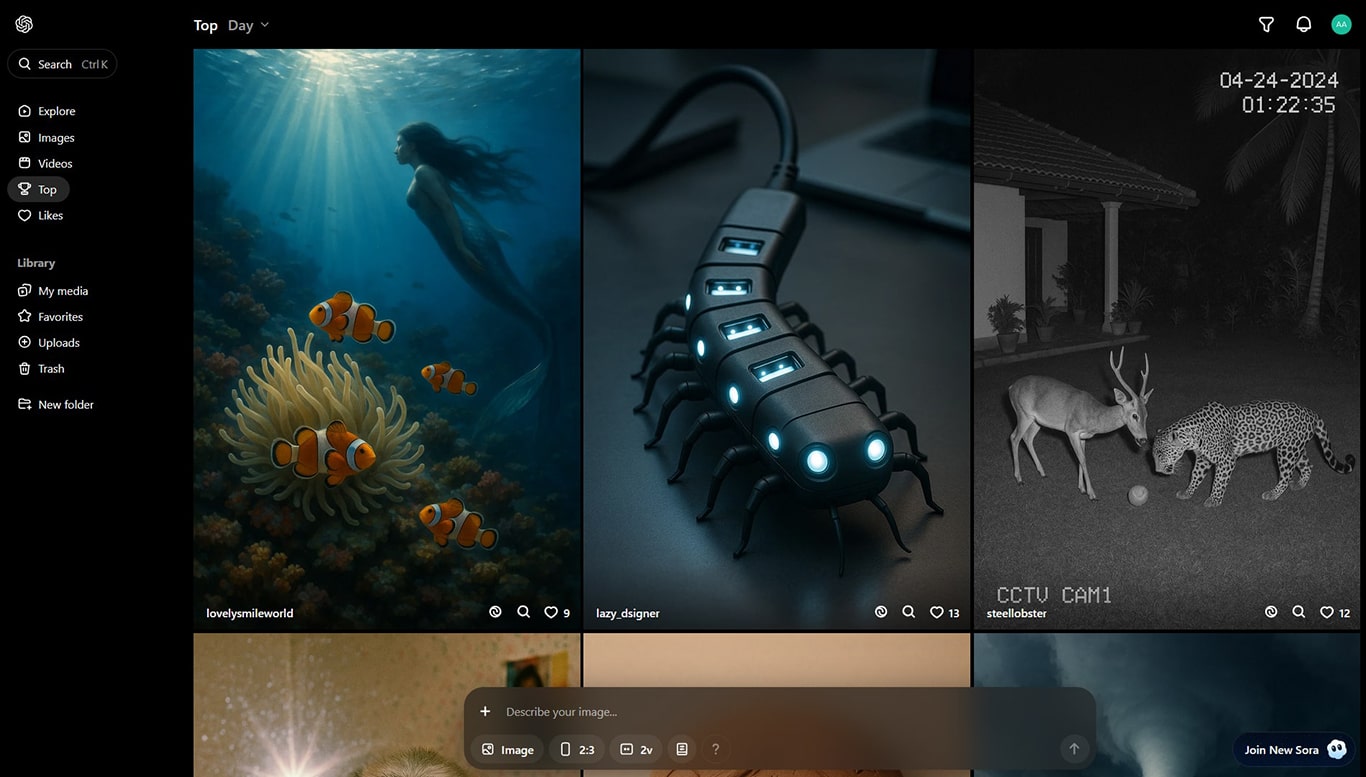Open the AA profile avatar menu

click(x=1341, y=25)
